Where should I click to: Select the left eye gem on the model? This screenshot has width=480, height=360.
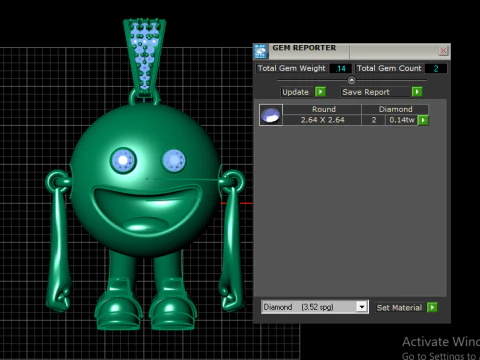(x=123, y=160)
